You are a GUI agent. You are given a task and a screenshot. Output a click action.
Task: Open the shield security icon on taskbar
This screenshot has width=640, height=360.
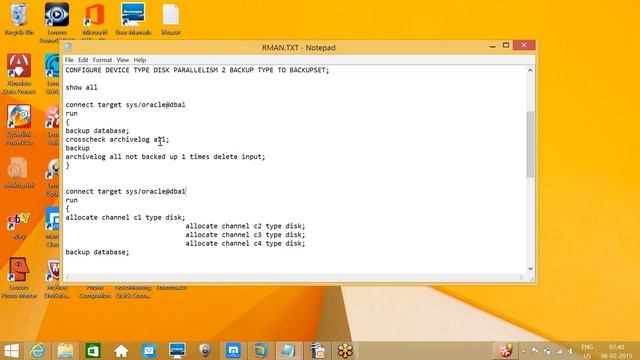(x=205, y=351)
